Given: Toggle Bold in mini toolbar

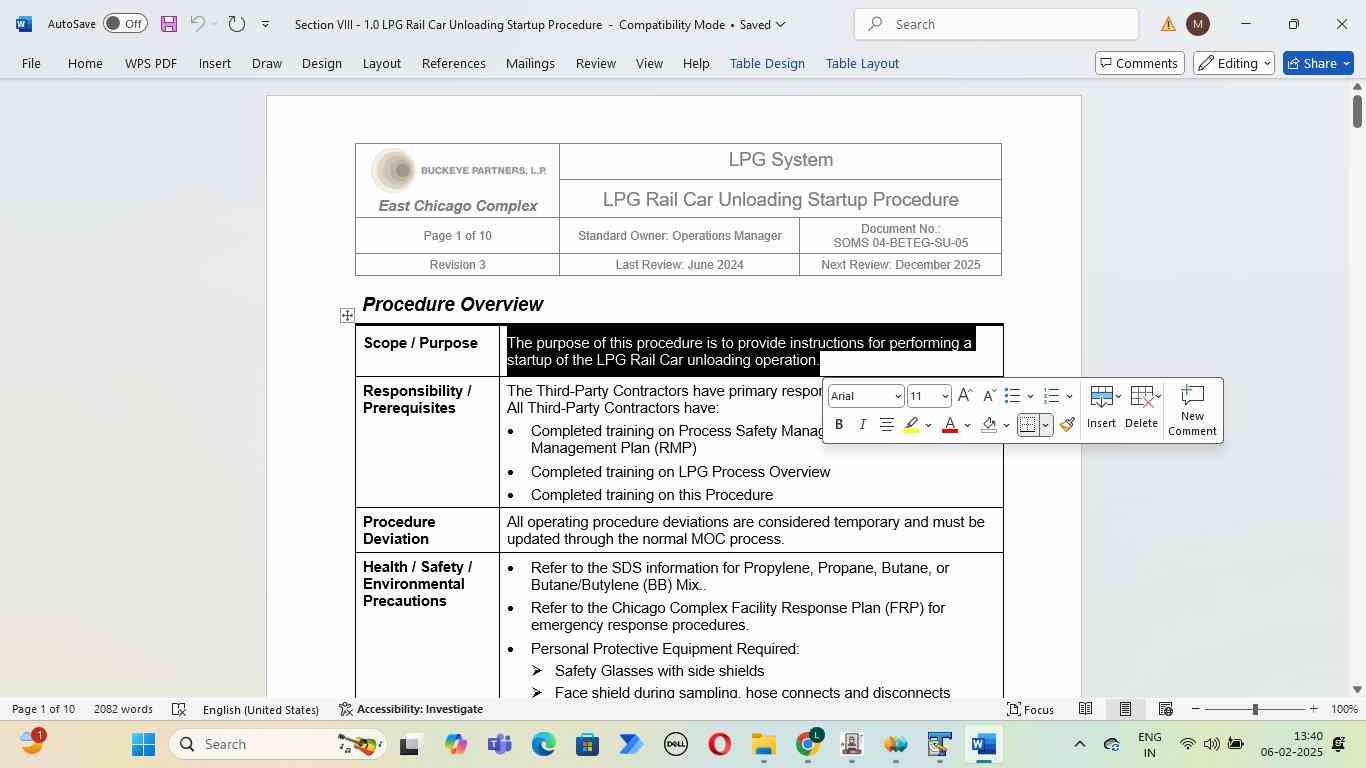Looking at the screenshot, I should click(839, 425).
